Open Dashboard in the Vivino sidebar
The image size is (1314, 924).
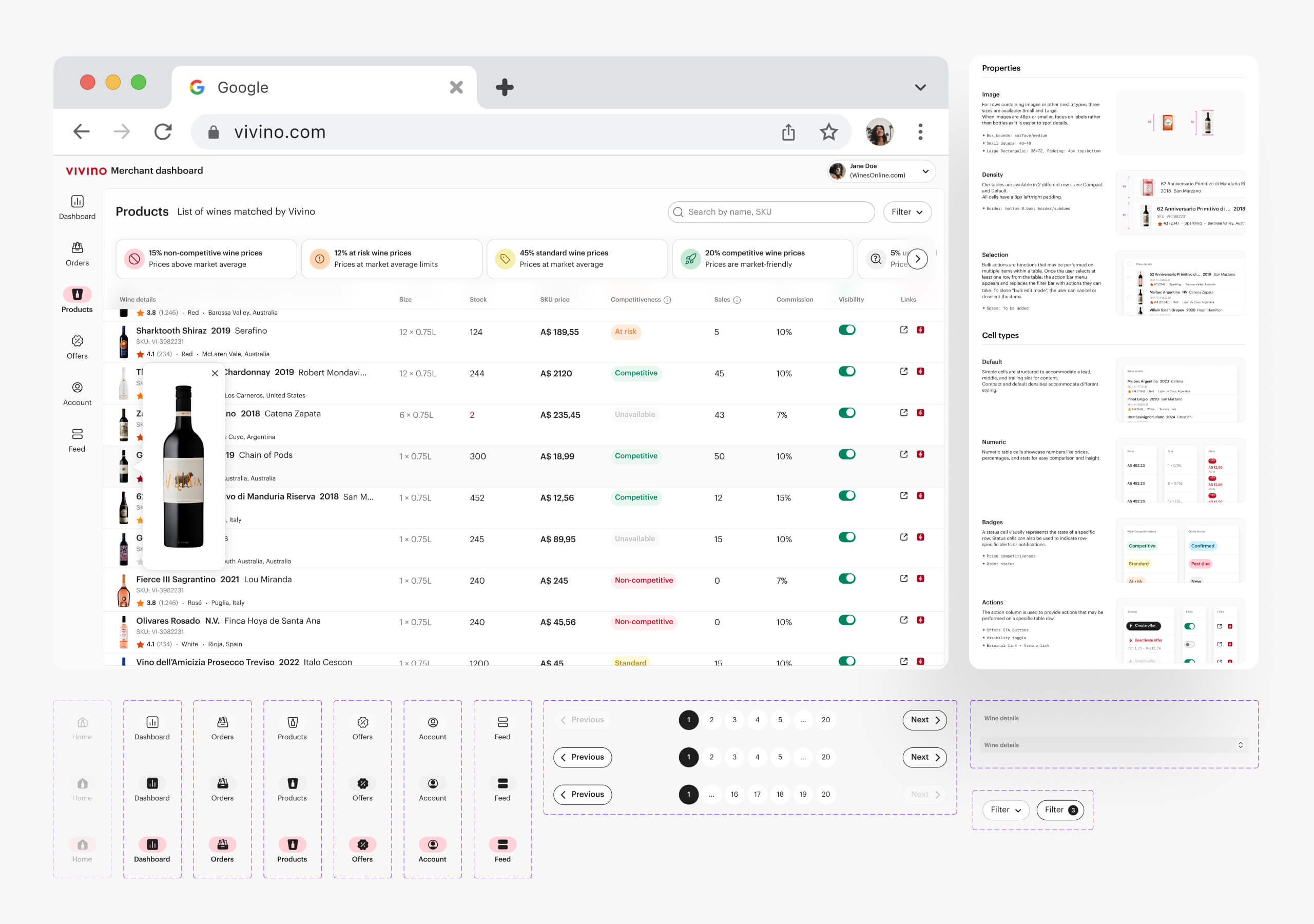(78, 208)
